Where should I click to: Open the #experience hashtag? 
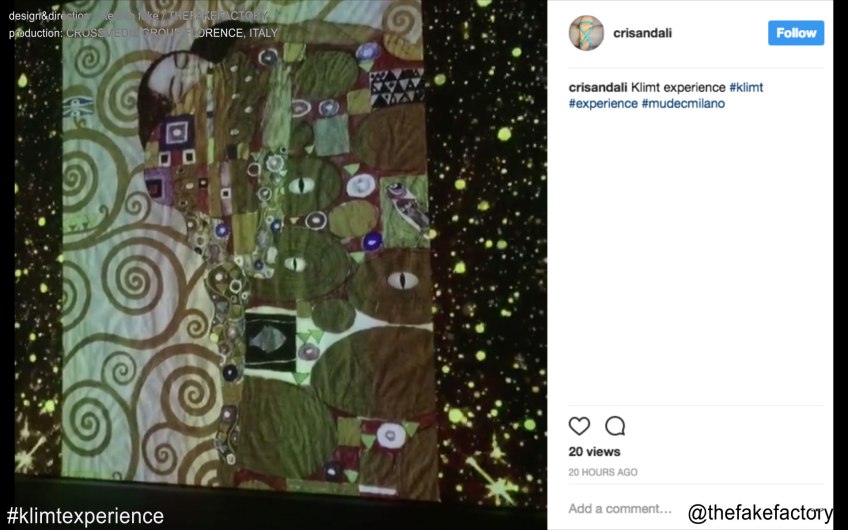(x=603, y=103)
